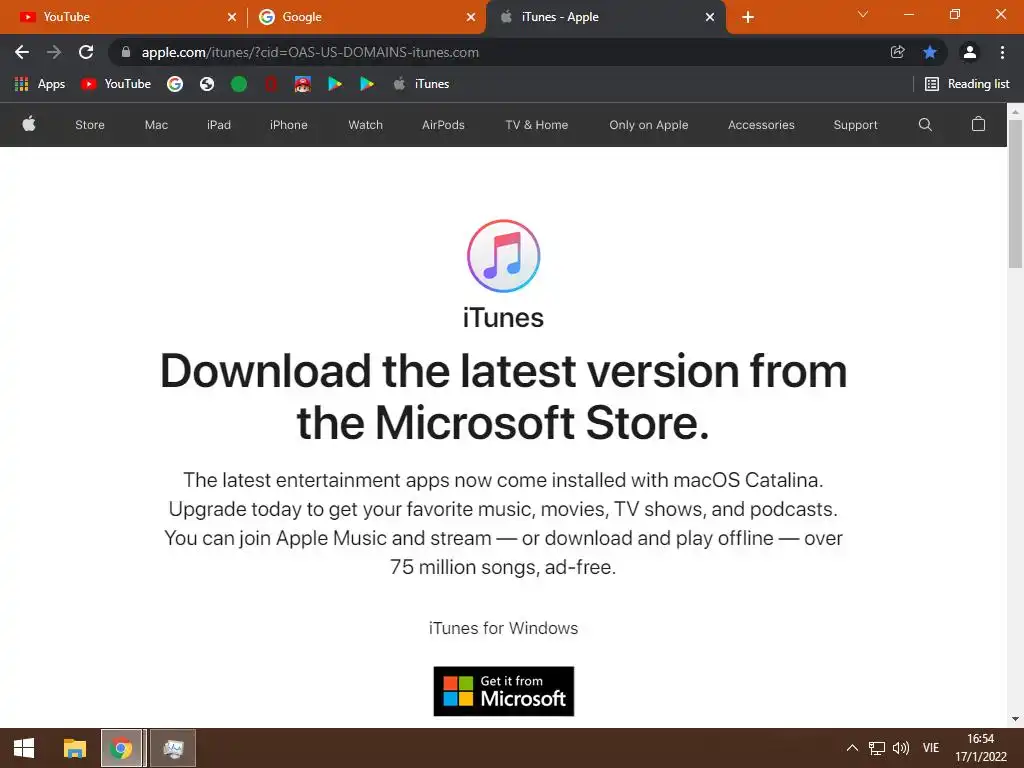This screenshot has height=768, width=1024.
Task: Click the page vertical scrollbar thumb
Action: tap(1015, 193)
